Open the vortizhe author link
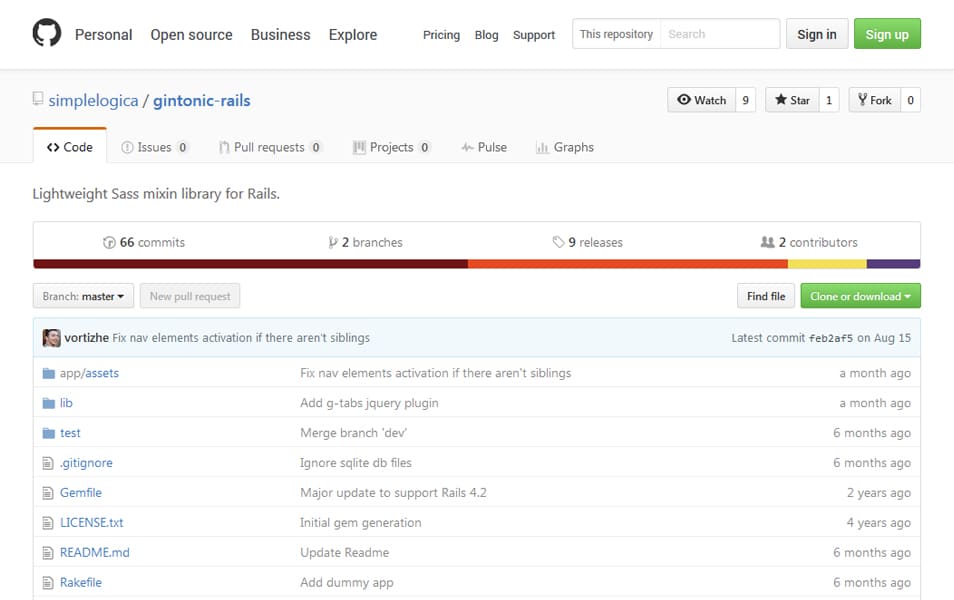The image size is (954, 600). (86, 338)
